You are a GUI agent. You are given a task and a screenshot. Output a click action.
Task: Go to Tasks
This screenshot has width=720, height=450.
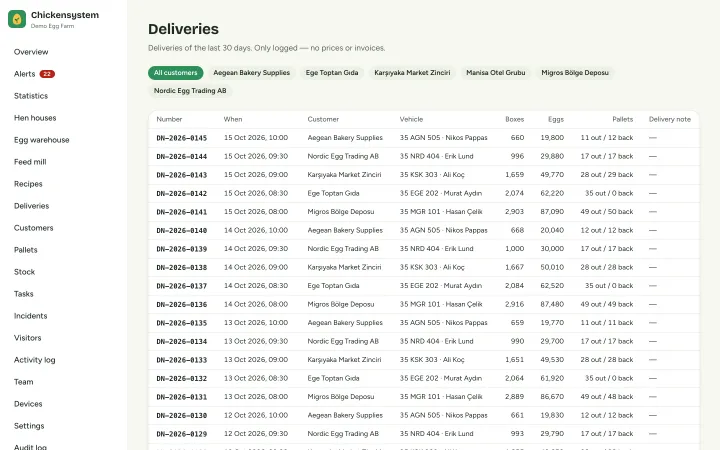click(x=23, y=294)
